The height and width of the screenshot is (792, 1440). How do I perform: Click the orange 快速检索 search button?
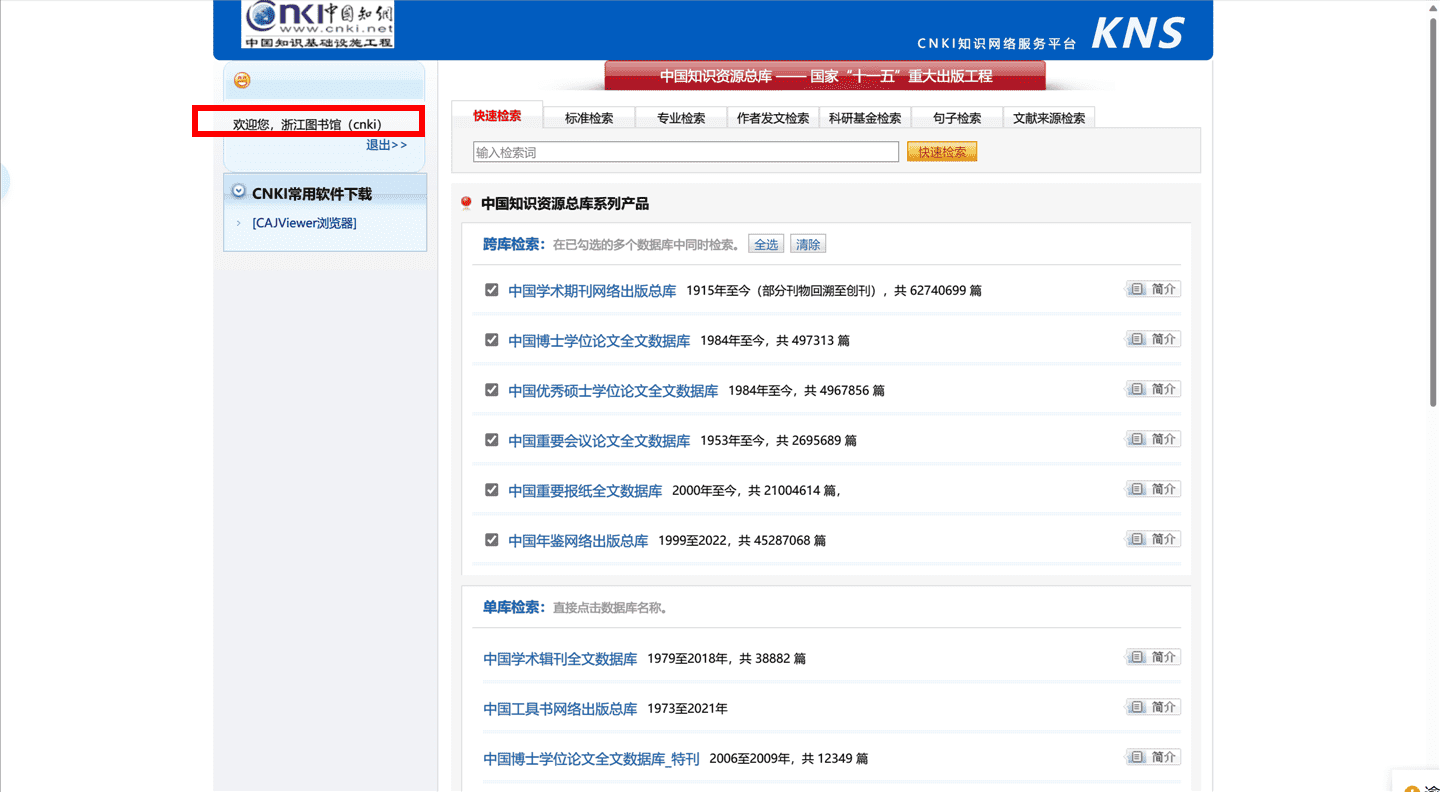coord(942,152)
